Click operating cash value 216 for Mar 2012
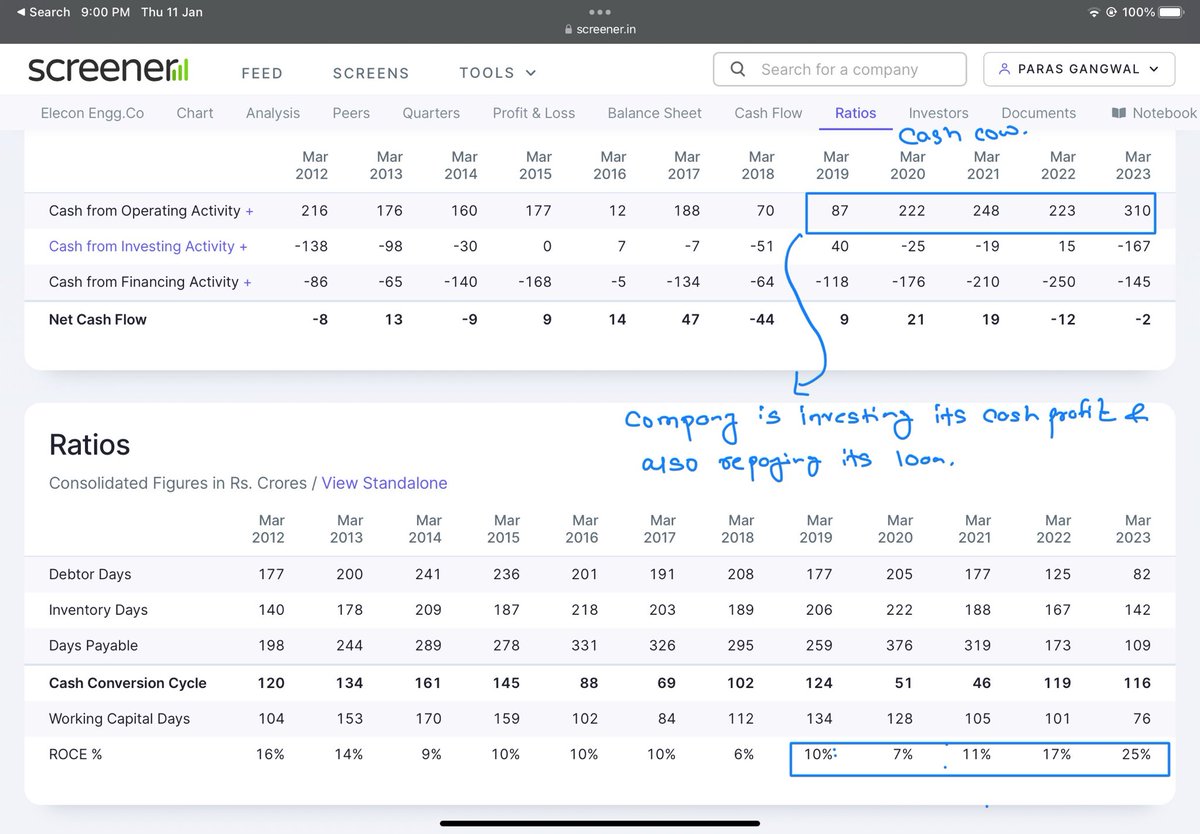Viewport: 1200px width, 834px height. (x=313, y=211)
